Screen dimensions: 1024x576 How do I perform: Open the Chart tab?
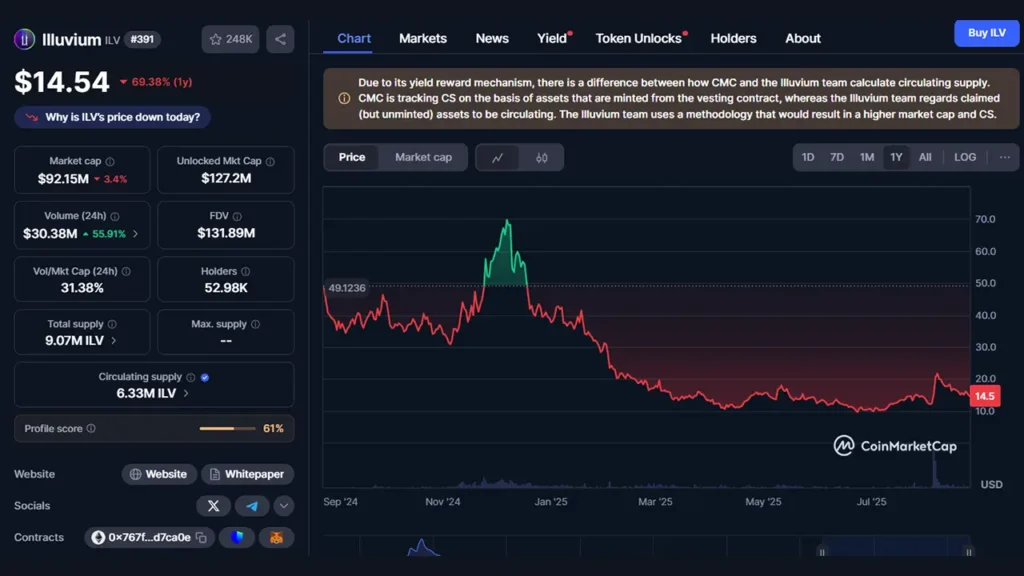(x=354, y=39)
